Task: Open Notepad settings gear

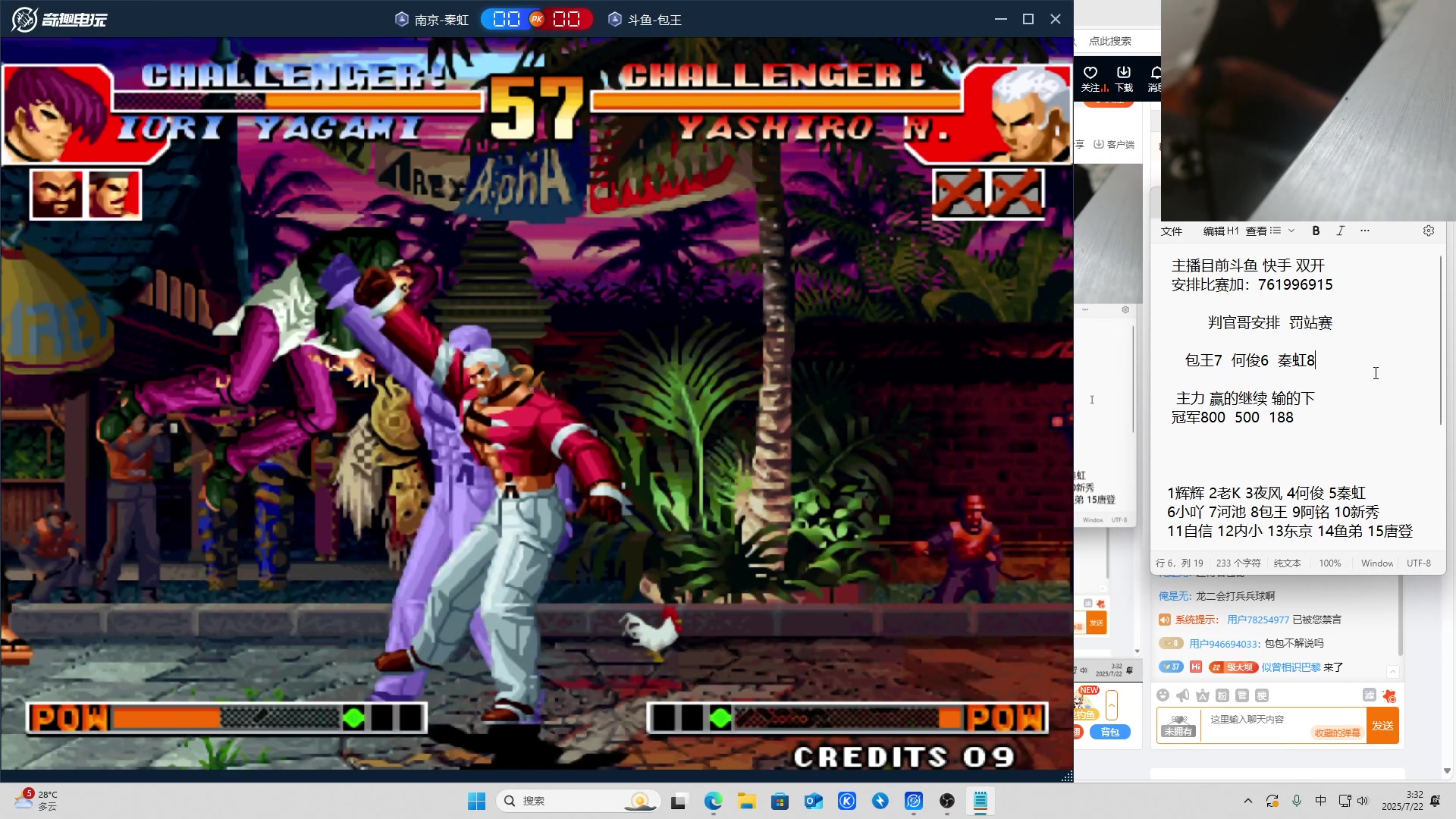Action: pyautogui.click(x=1429, y=231)
